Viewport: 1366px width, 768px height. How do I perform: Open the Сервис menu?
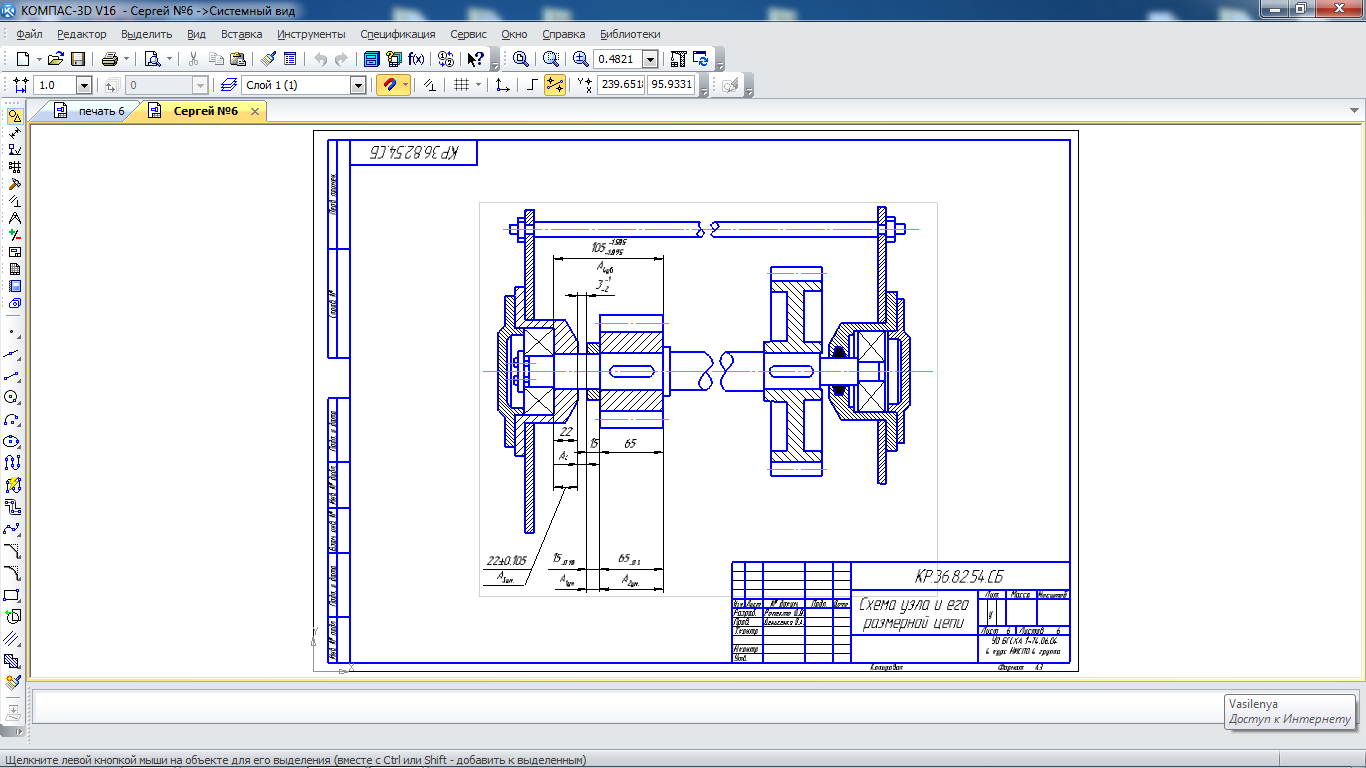[x=469, y=34]
